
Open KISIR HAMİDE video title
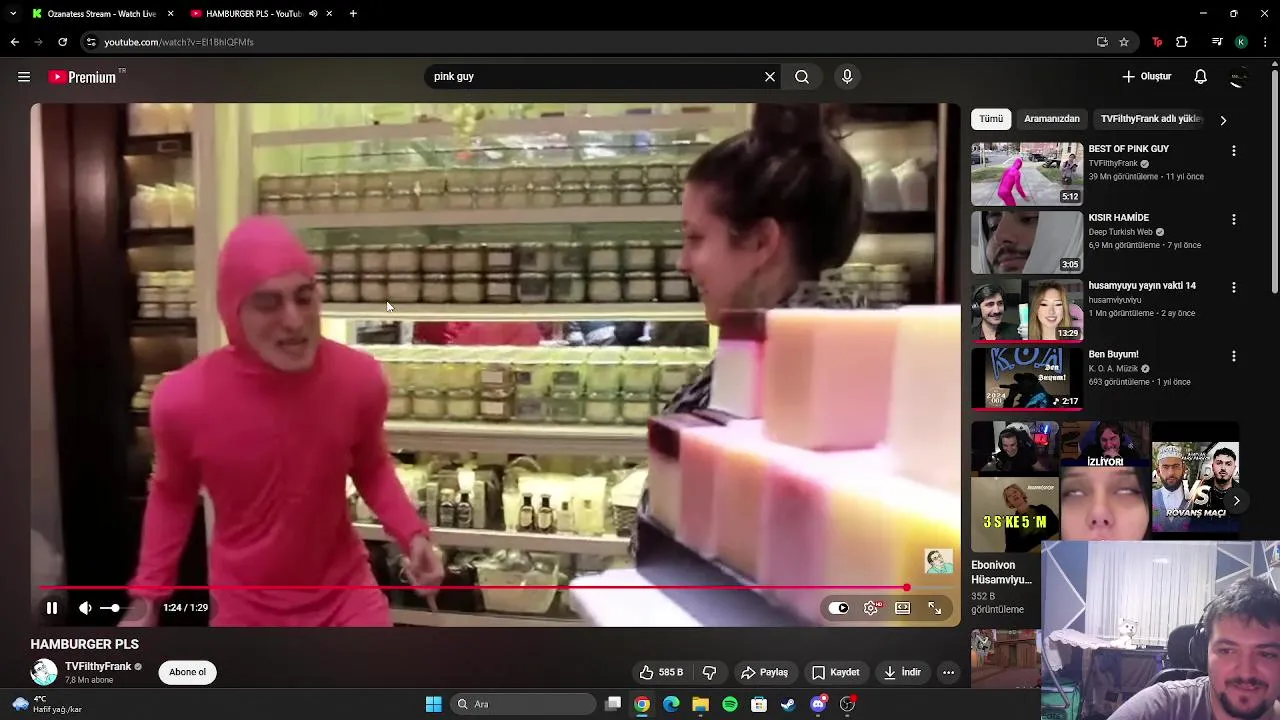(1118, 217)
